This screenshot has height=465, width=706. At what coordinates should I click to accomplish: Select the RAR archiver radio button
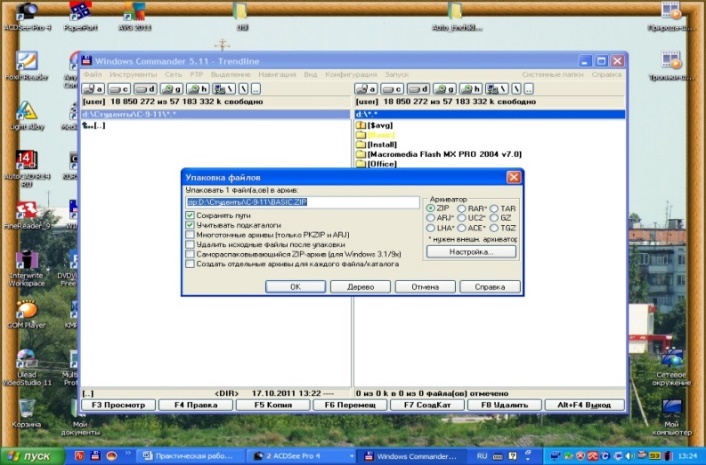click(462, 208)
